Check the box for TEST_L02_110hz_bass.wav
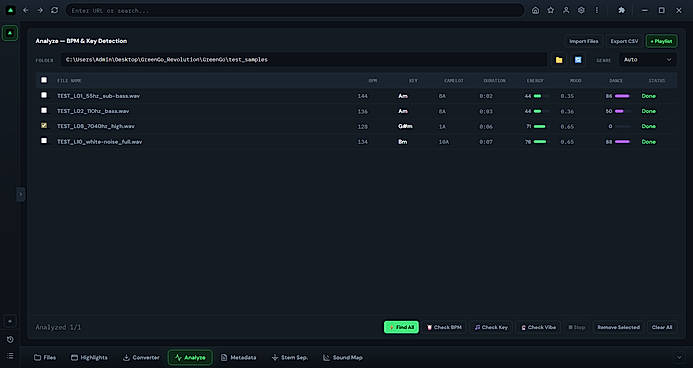 pyautogui.click(x=44, y=110)
